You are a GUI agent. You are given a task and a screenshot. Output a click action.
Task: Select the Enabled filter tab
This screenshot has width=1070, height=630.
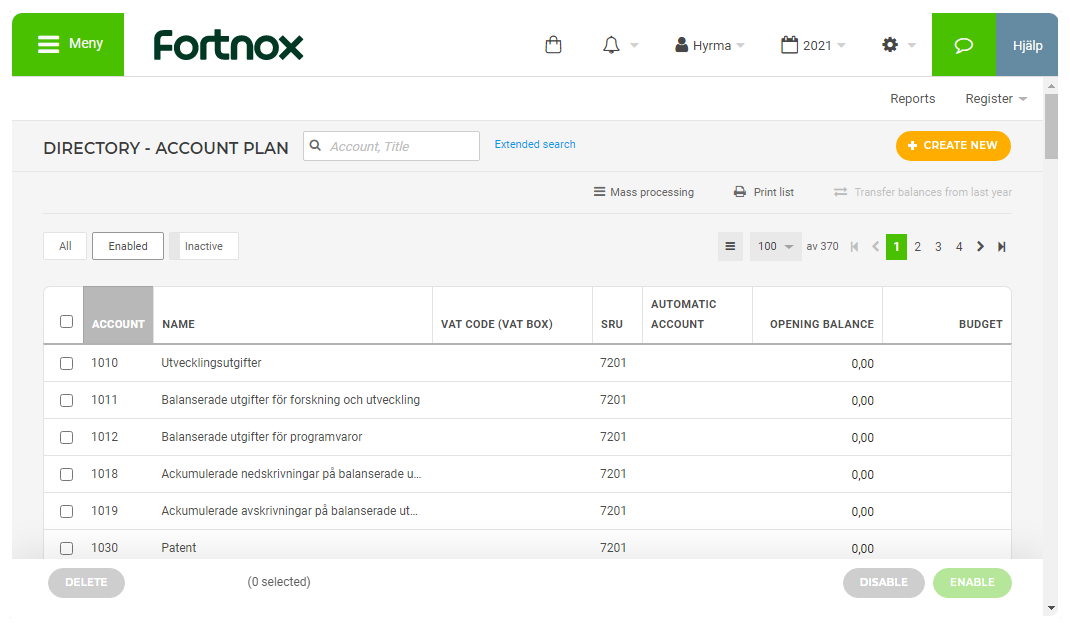(128, 246)
